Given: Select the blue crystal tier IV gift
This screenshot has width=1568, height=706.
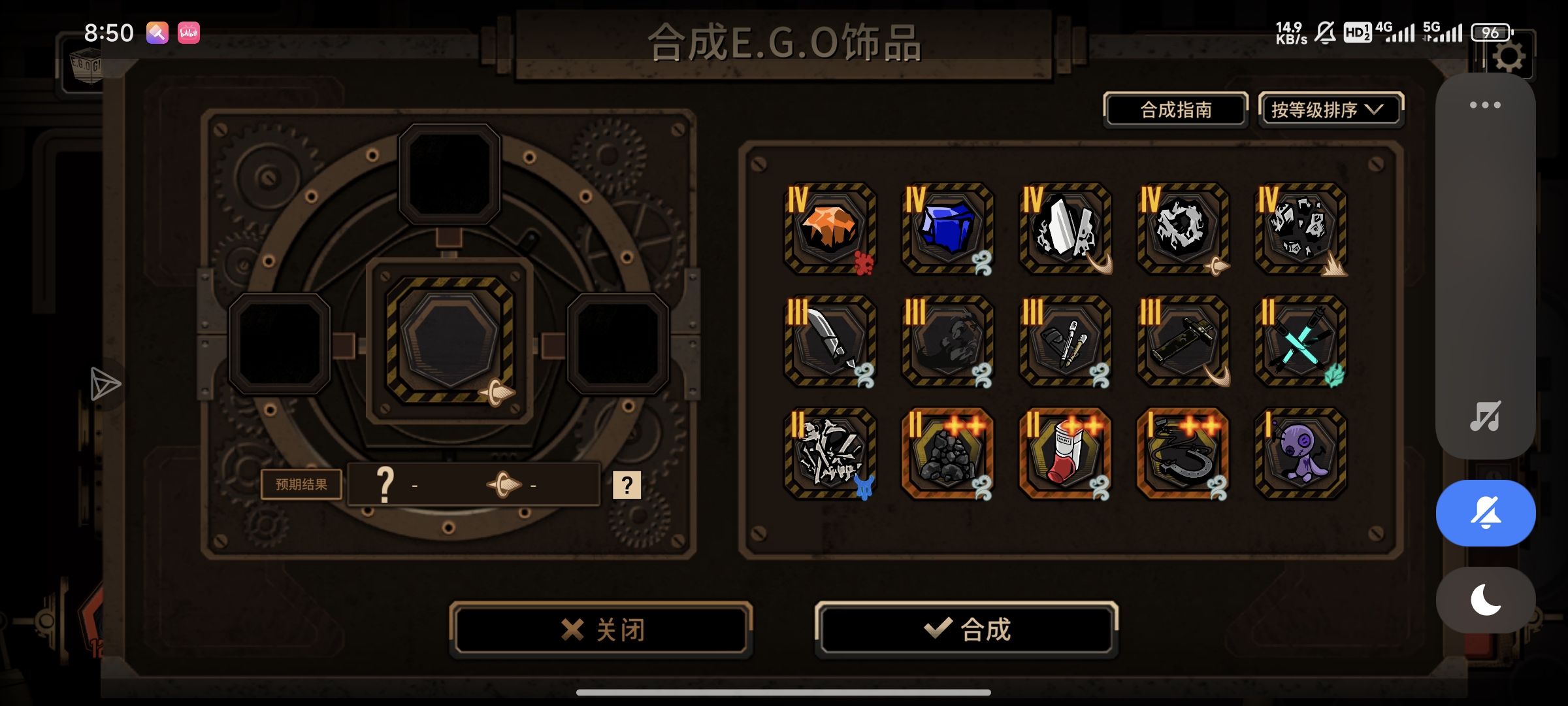Looking at the screenshot, I should pos(947,229).
